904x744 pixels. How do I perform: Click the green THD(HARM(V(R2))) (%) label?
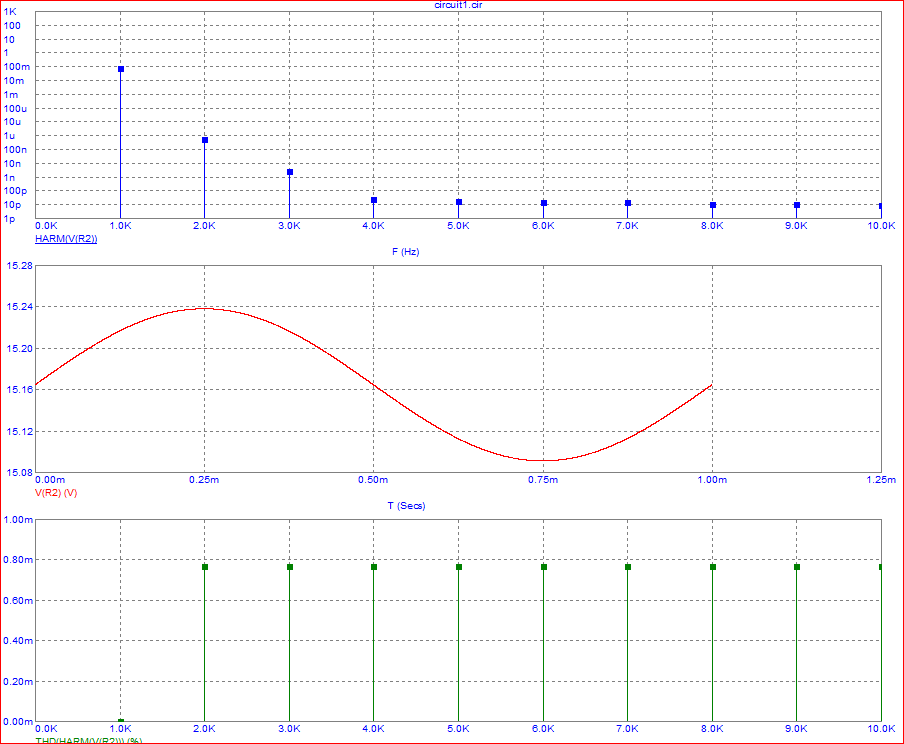tap(89, 741)
